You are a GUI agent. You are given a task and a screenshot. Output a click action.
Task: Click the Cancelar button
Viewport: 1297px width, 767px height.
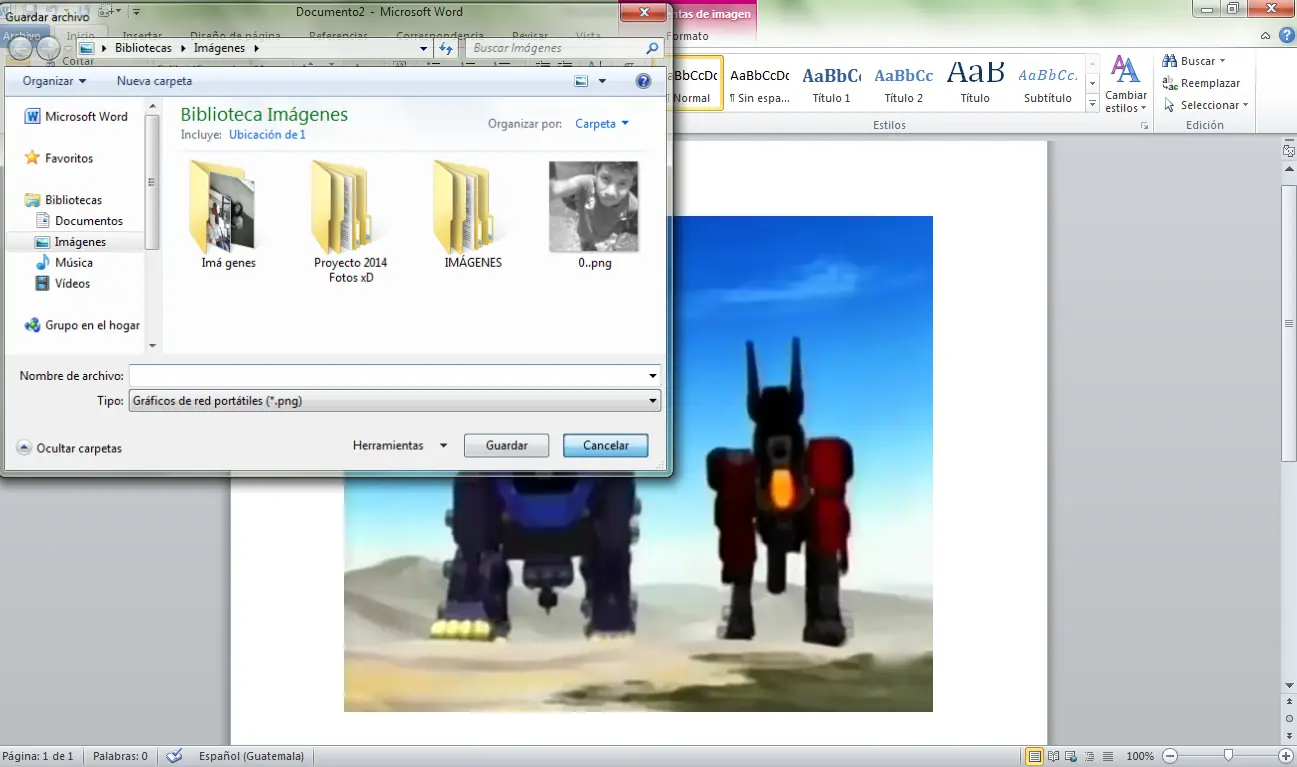(x=606, y=445)
